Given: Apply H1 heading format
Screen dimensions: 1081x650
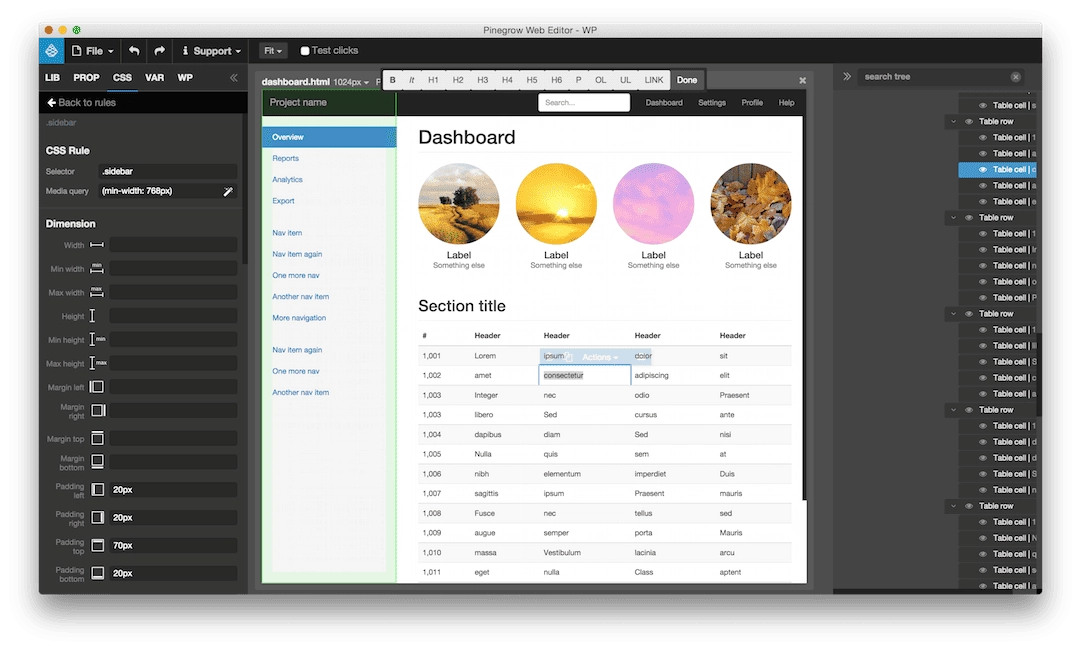Looking at the screenshot, I should (433, 80).
